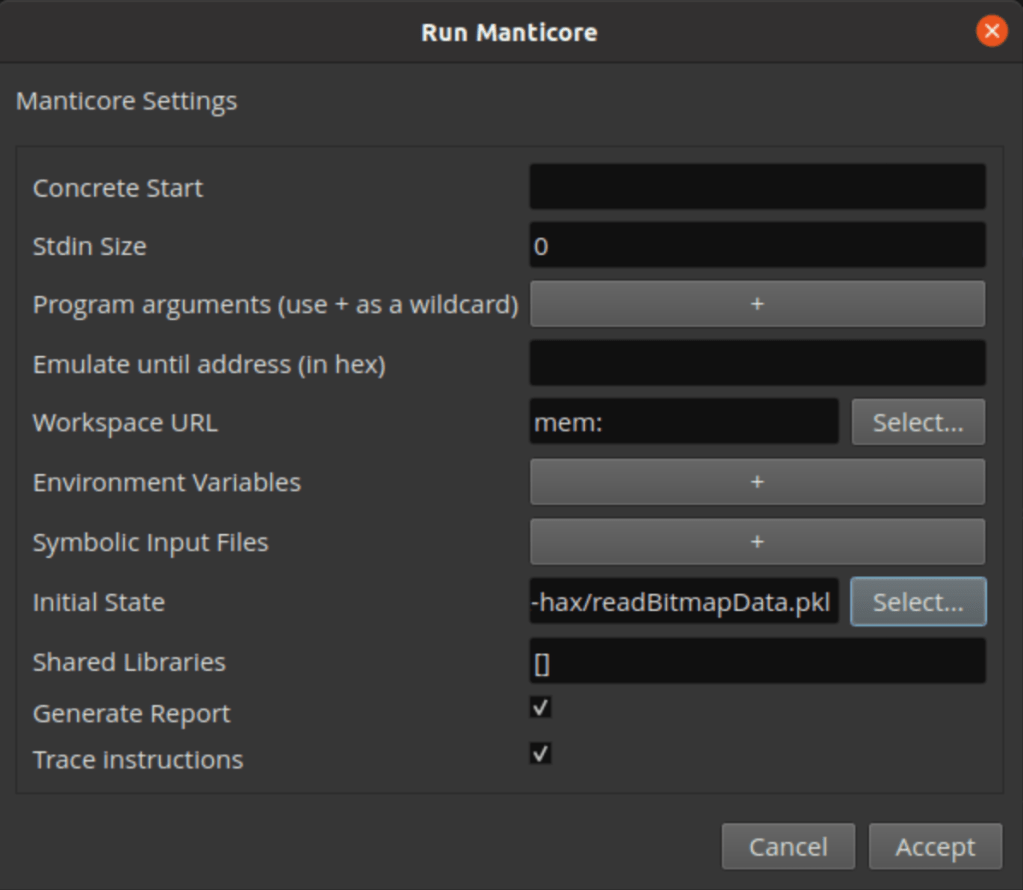Disable the Trace instructions checkbox
The image size is (1023, 890).
541,754
